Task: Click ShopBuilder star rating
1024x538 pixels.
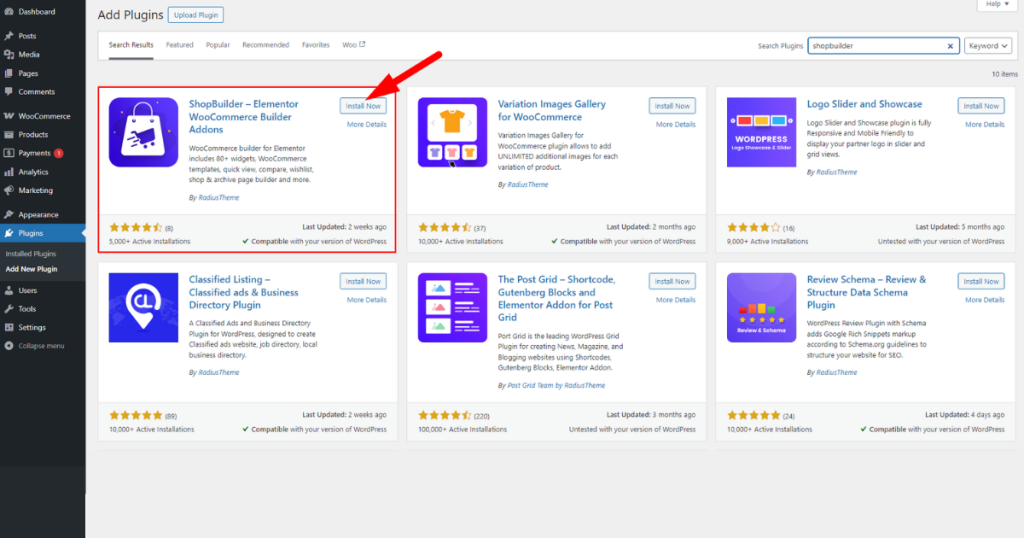Action: pyautogui.click(x=136, y=228)
